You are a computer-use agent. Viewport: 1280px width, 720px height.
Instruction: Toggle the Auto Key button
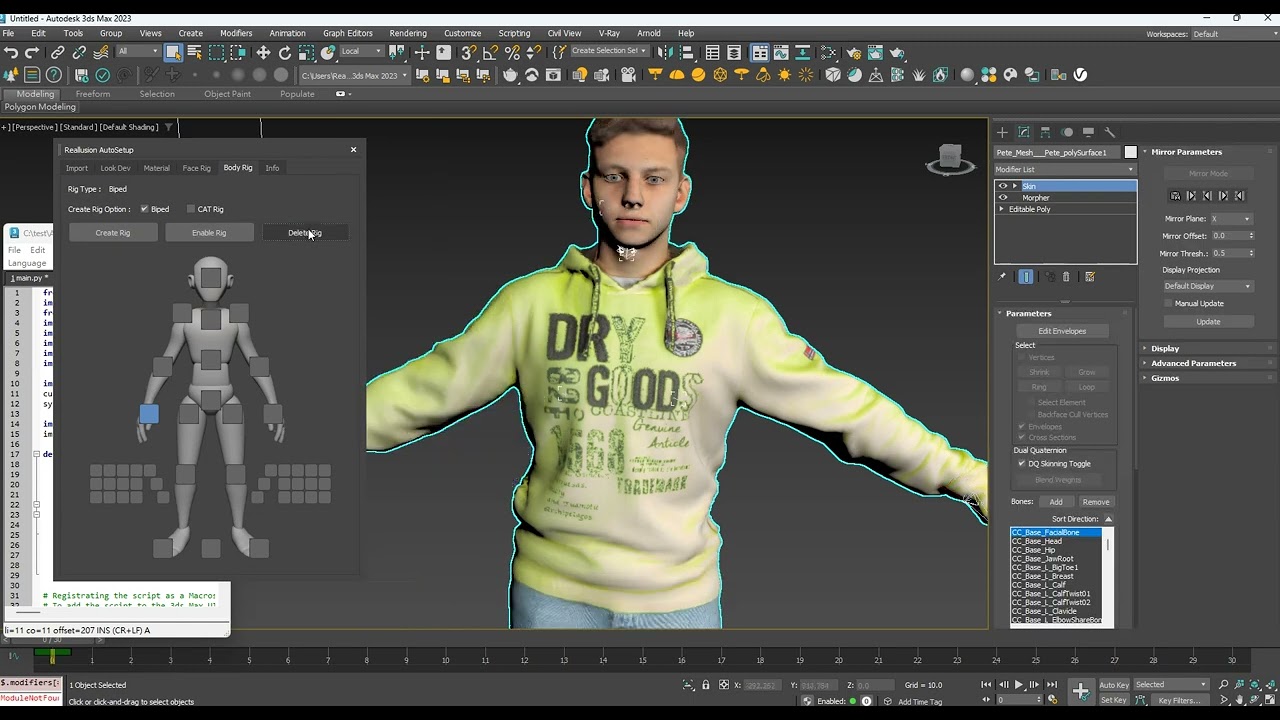pyautogui.click(x=1114, y=685)
